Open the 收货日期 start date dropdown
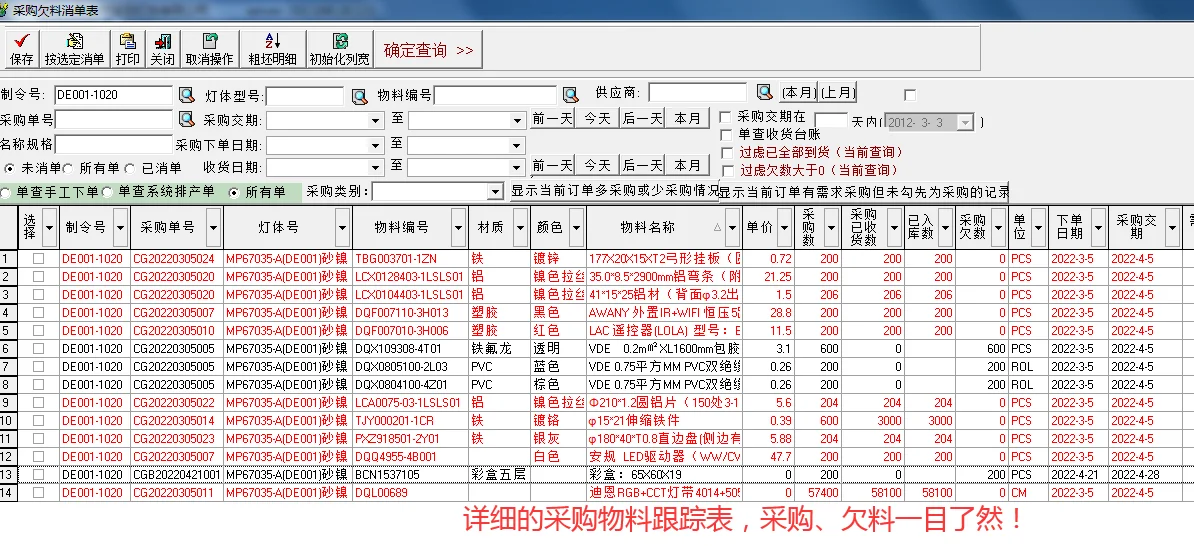 click(375, 167)
